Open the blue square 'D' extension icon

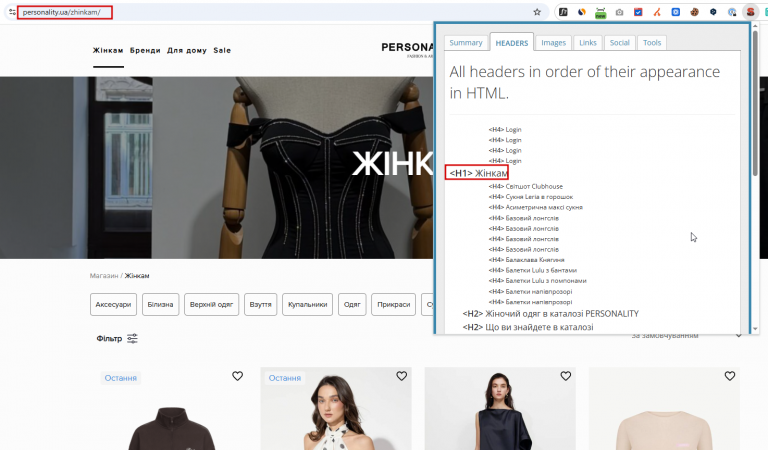click(676, 12)
